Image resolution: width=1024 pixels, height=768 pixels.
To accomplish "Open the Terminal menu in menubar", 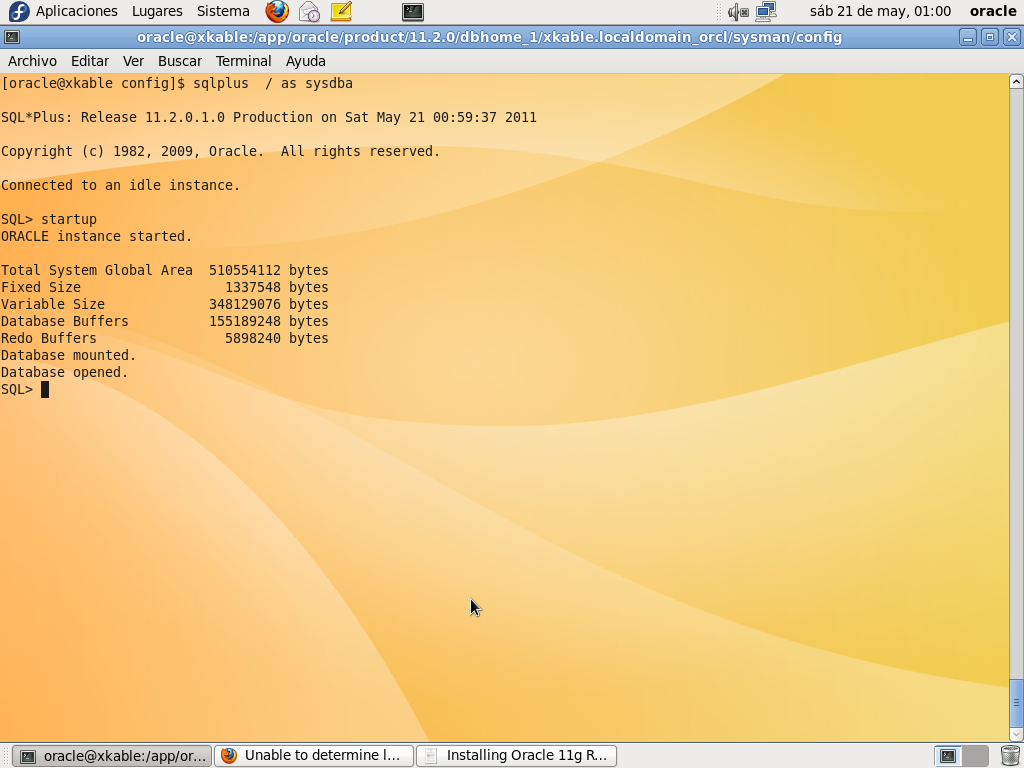I will click(243, 61).
